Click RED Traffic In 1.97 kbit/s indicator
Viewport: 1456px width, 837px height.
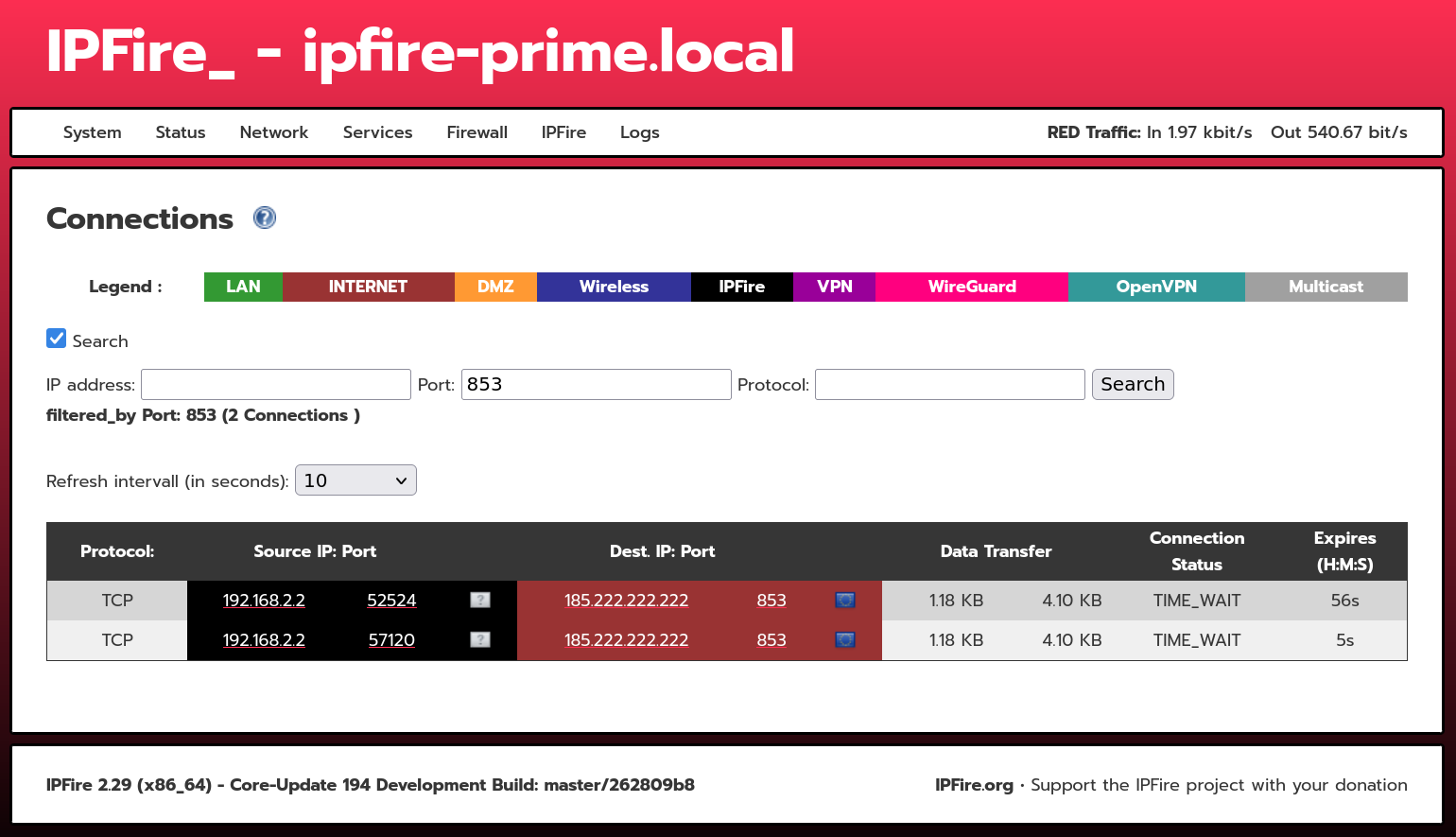(1150, 132)
